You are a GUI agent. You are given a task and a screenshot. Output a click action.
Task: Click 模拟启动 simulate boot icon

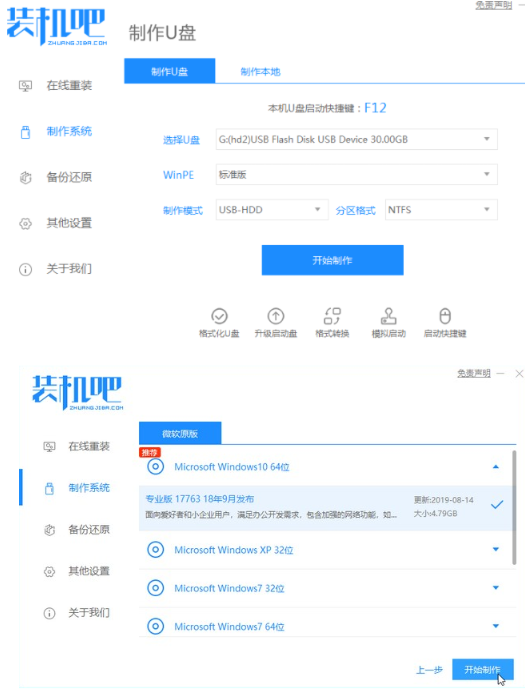click(x=388, y=316)
